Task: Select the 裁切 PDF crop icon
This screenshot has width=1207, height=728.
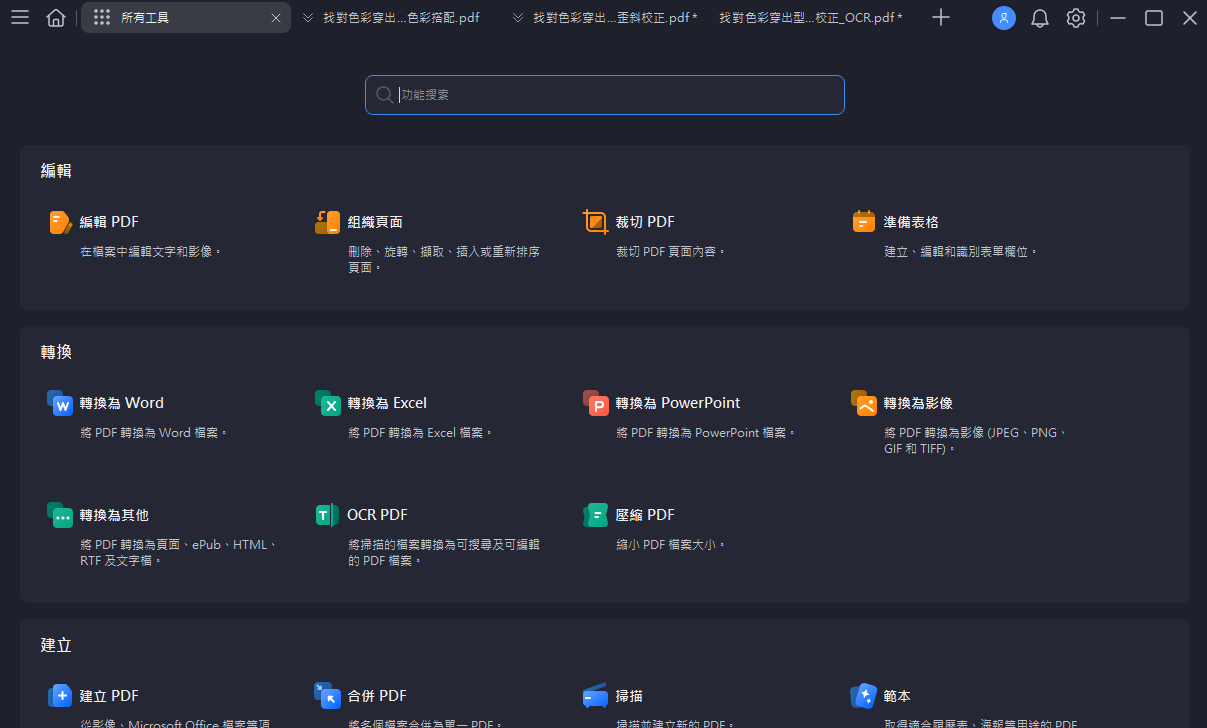Action: pyautogui.click(x=595, y=222)
